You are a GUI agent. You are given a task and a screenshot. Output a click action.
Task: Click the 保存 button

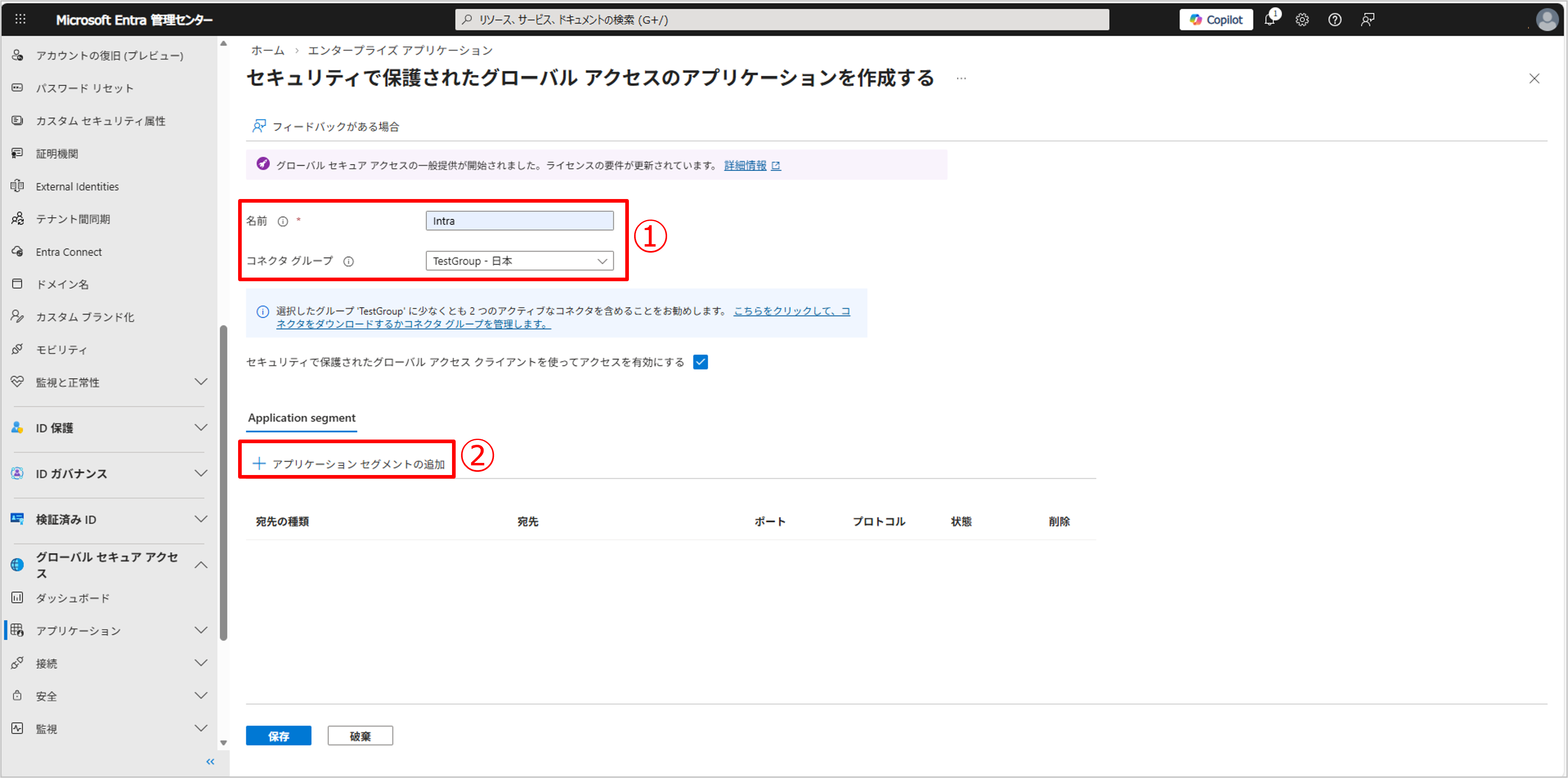[278, 736]
